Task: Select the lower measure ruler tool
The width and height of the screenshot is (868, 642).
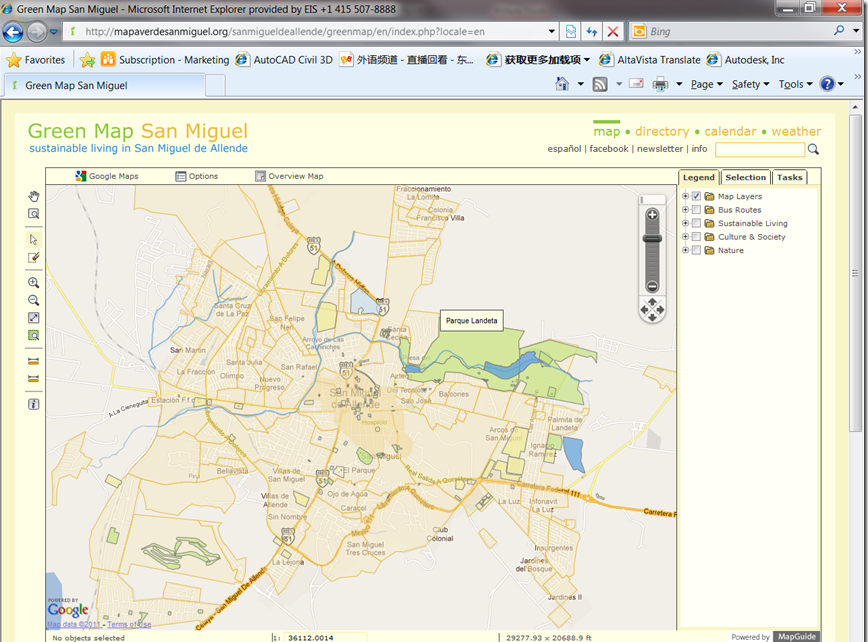Action: [34, 379]
